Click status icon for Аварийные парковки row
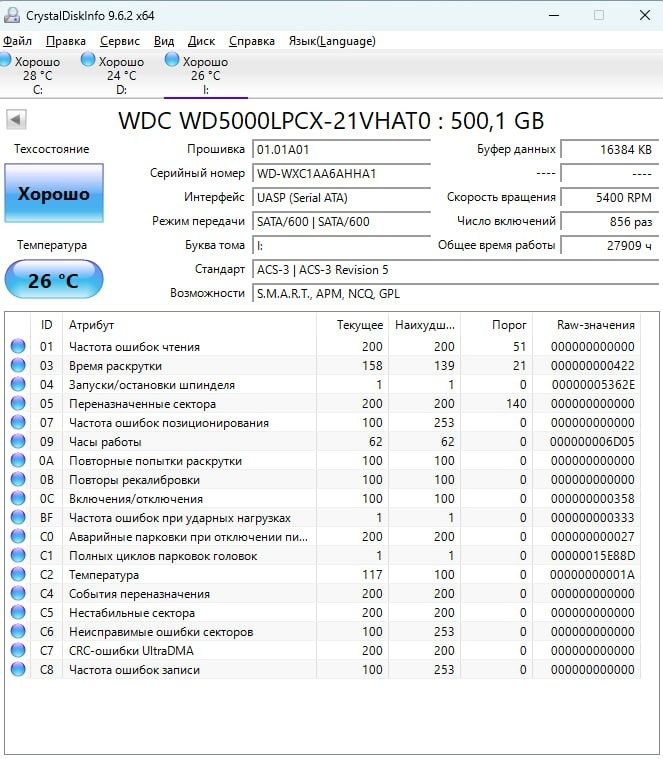 pyautogui.click(x=18, y=537)
